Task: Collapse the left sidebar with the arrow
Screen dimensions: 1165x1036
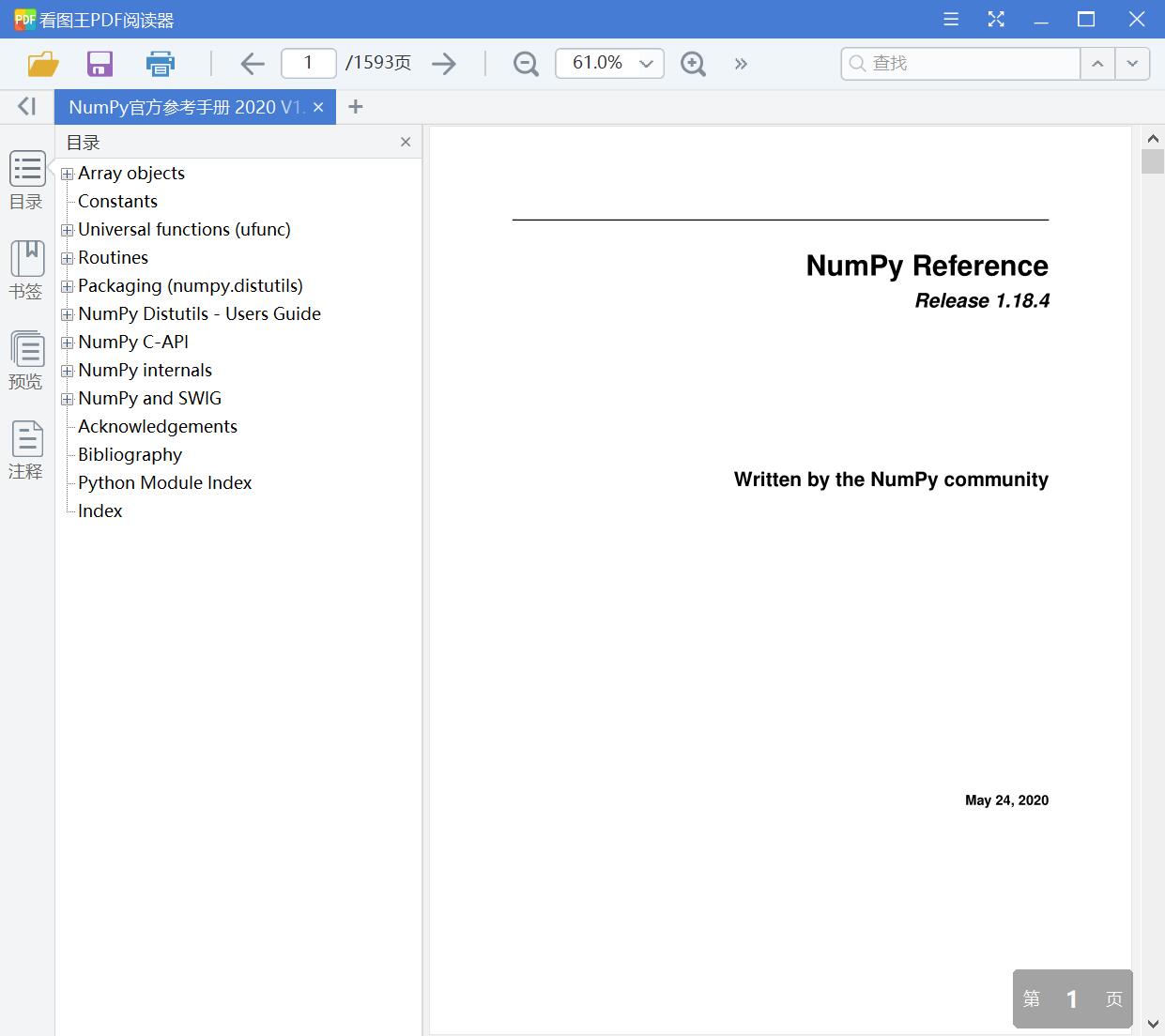Action: tap(25, 106)
